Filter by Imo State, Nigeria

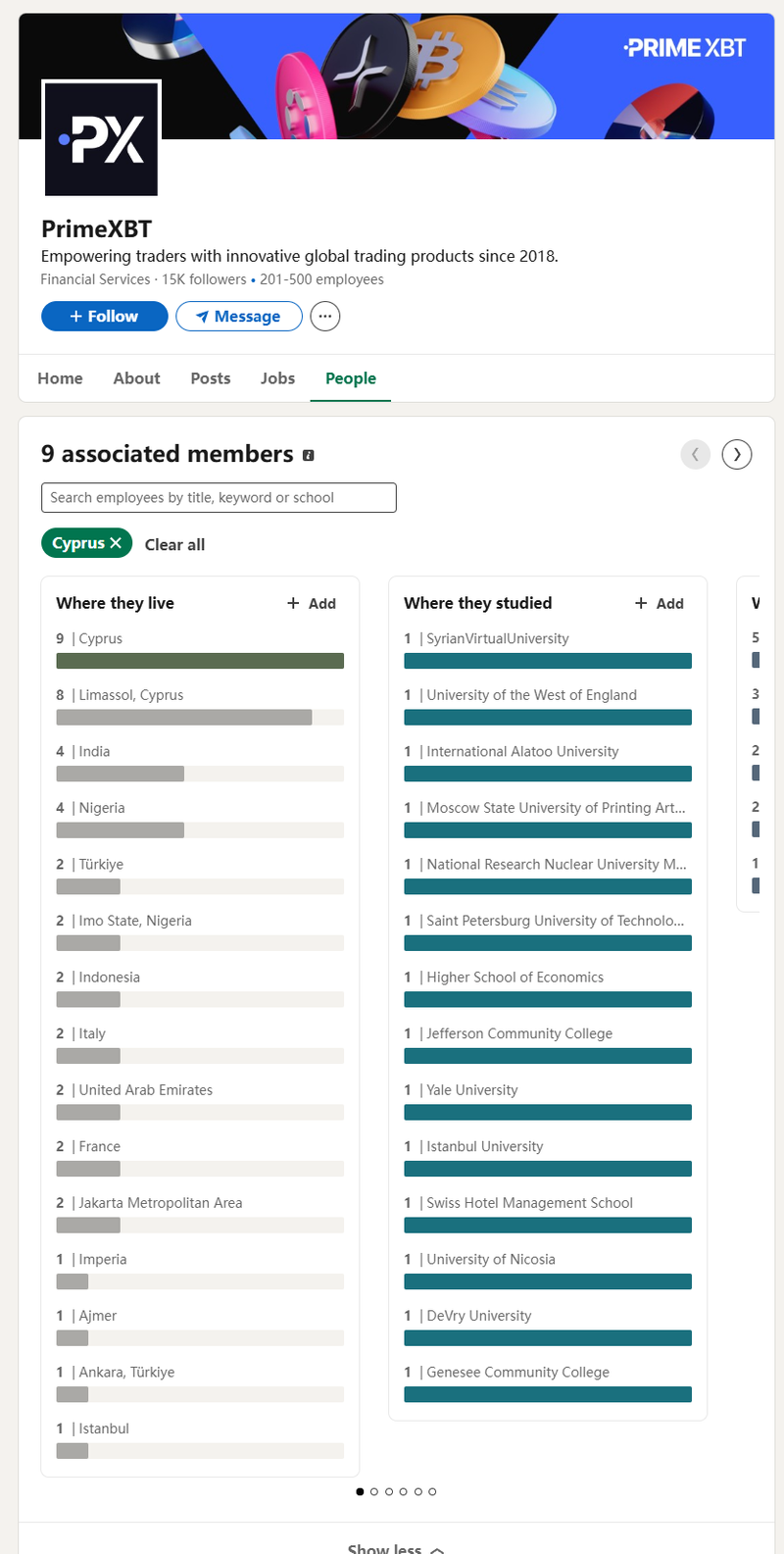(x=200, y=931)
